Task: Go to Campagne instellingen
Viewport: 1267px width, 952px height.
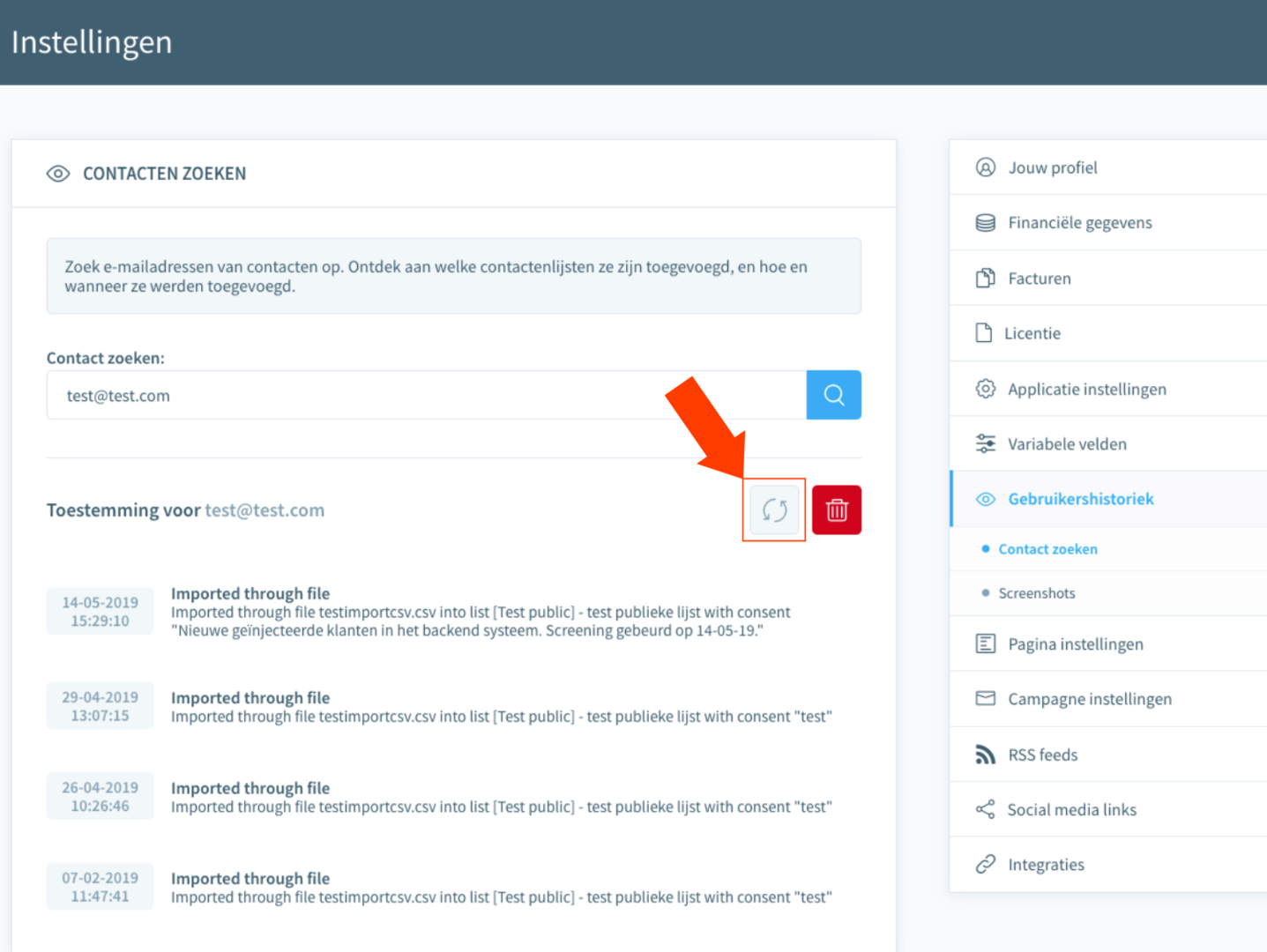Action: click(x=1089, y=699)
